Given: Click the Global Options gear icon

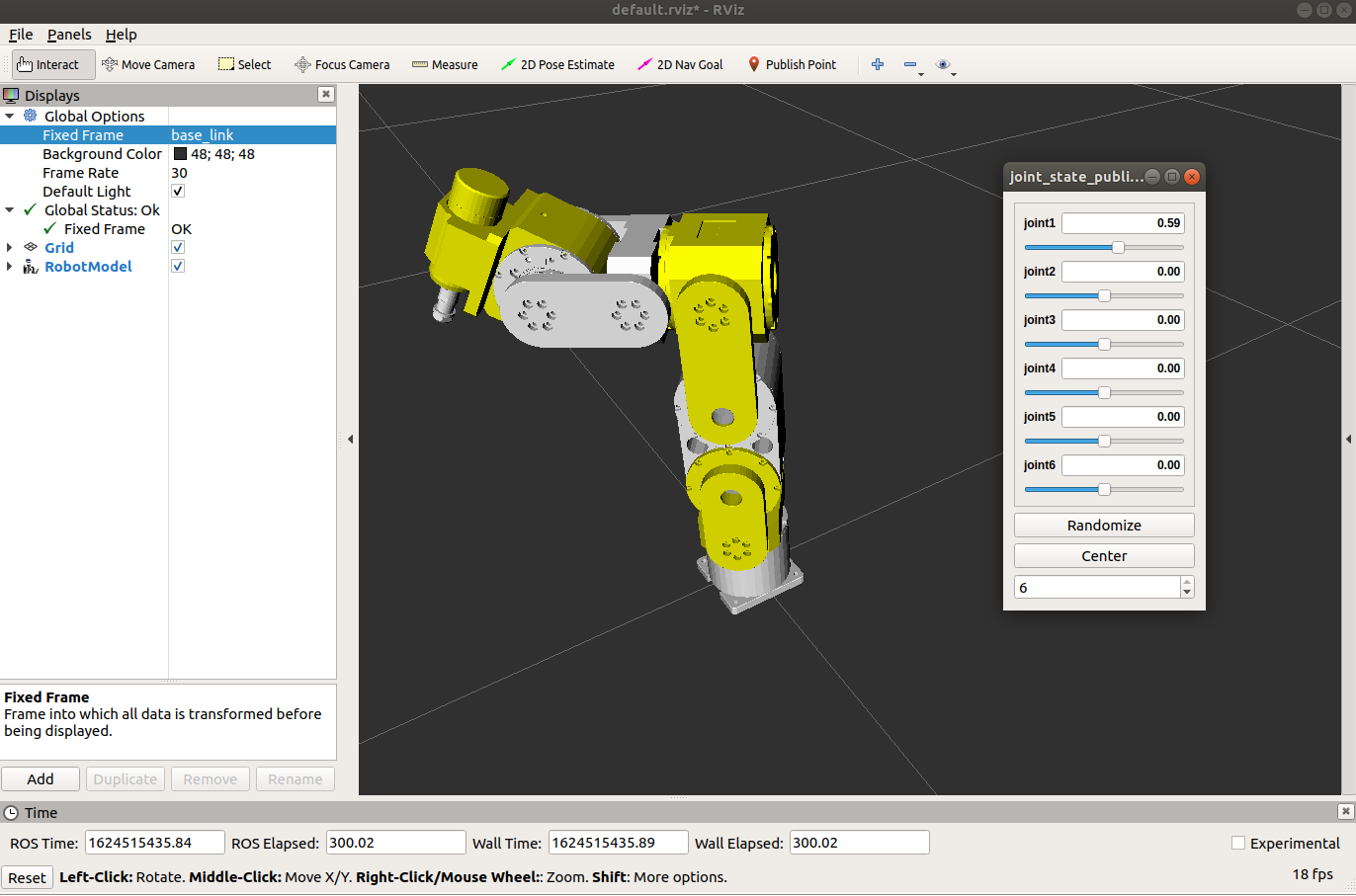Looking at the screenshot, I should point(30,116).
